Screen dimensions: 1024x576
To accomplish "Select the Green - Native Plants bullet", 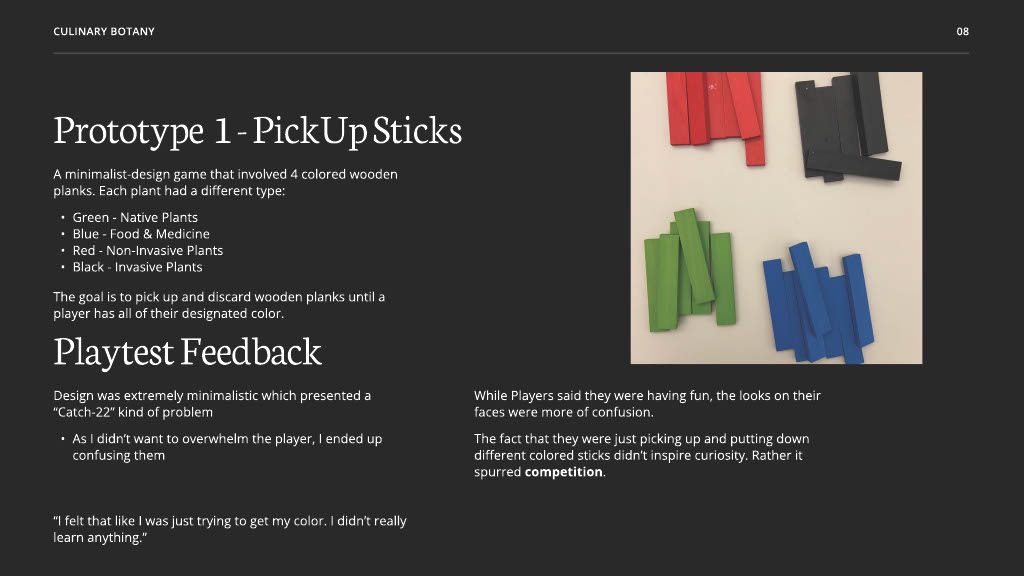I will click(135, 217).
